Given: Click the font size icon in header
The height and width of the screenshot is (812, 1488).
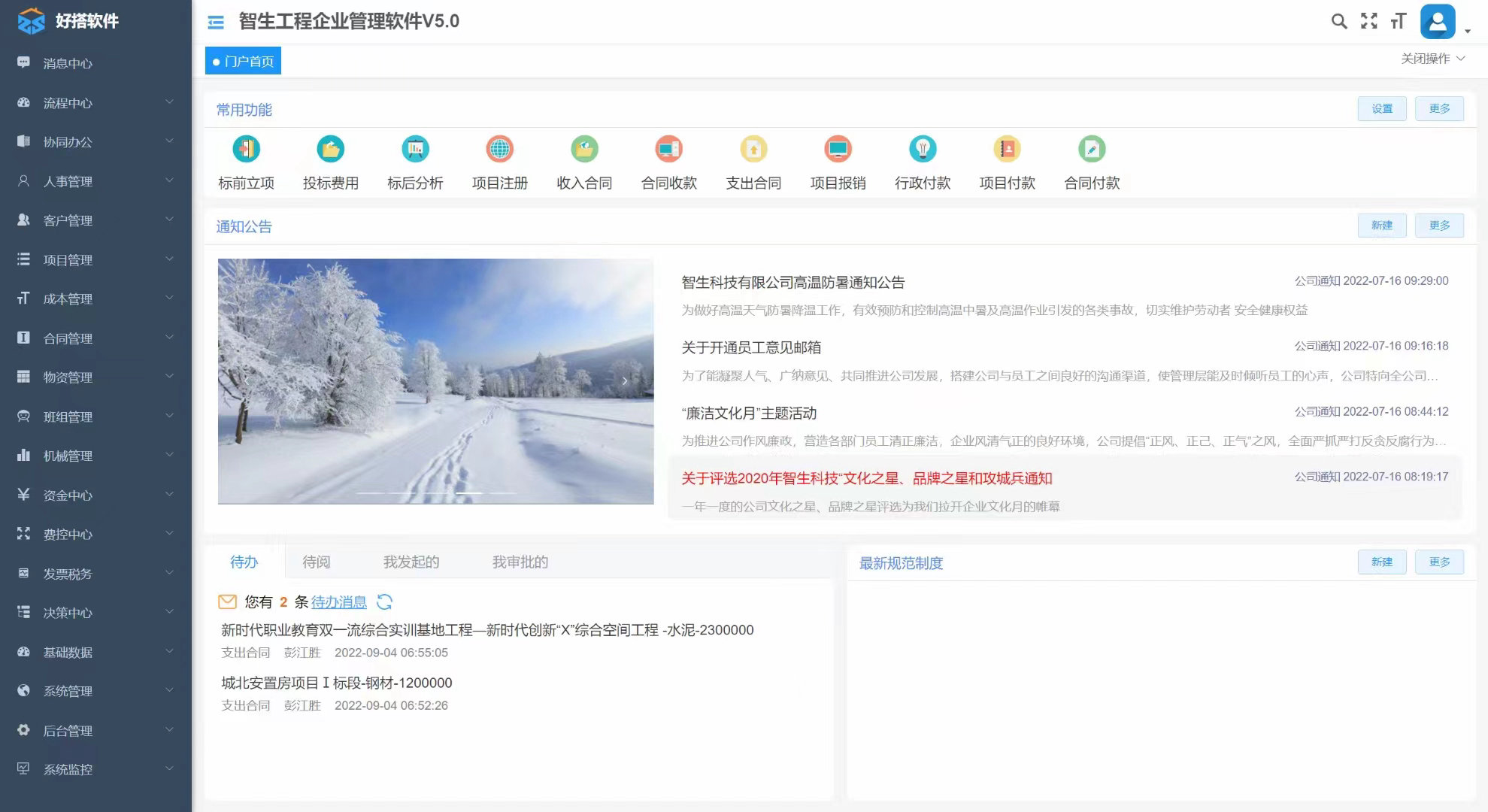Looking at the screenshot, I should [1399, 21].
